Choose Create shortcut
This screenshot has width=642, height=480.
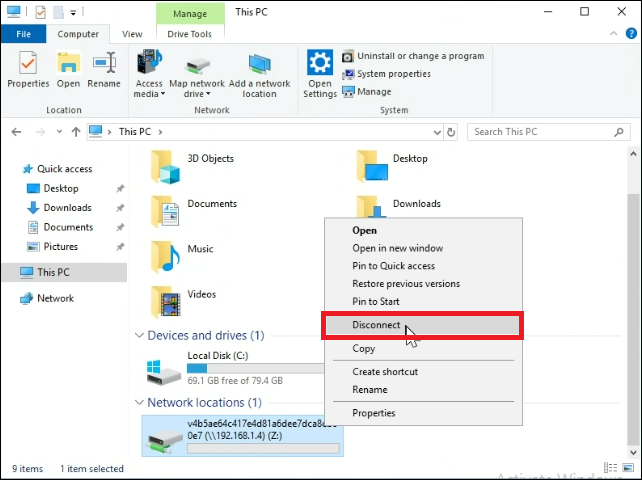point(423,372)
